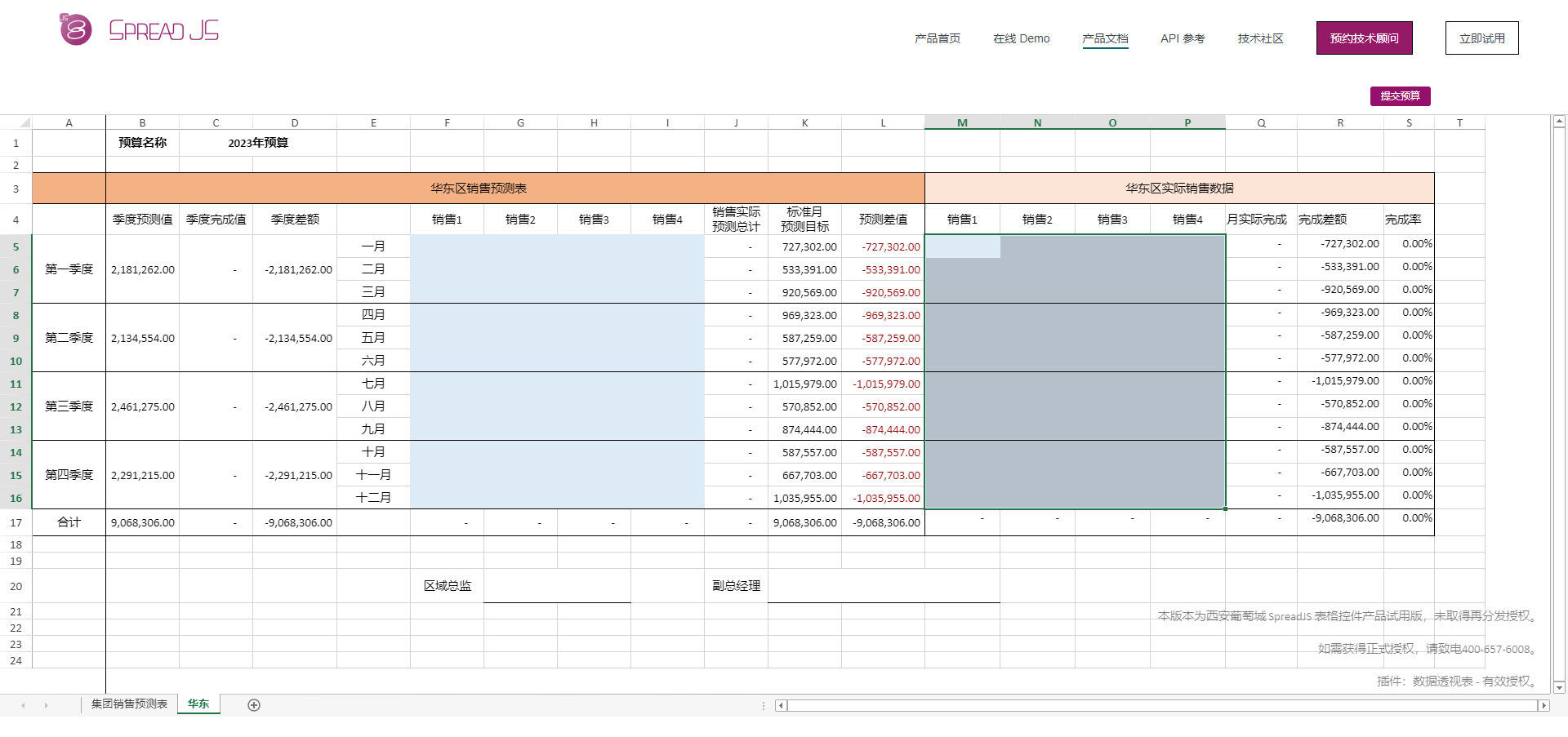Screen dimensions: 1568x737
Task: Click horizontal scrollbar left arrow
Action: pyautogui.click(x=782, y=705)
